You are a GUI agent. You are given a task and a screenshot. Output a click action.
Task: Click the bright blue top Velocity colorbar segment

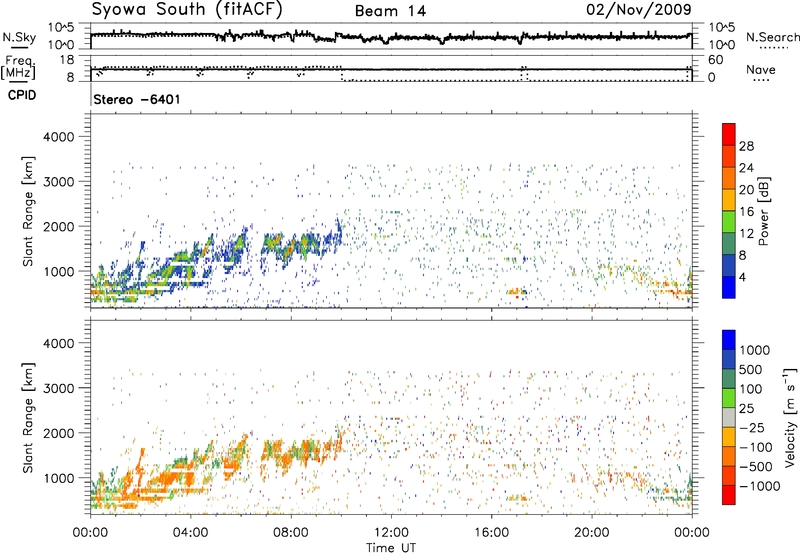pos(729,340)
